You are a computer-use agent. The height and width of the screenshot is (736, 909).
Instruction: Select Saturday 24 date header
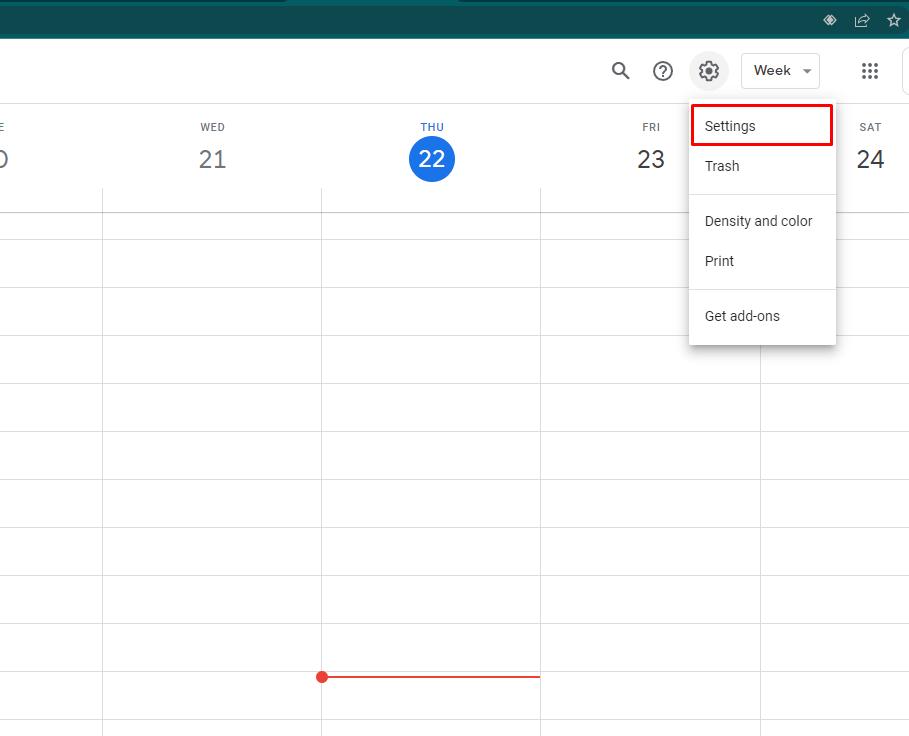pos(870,159)
